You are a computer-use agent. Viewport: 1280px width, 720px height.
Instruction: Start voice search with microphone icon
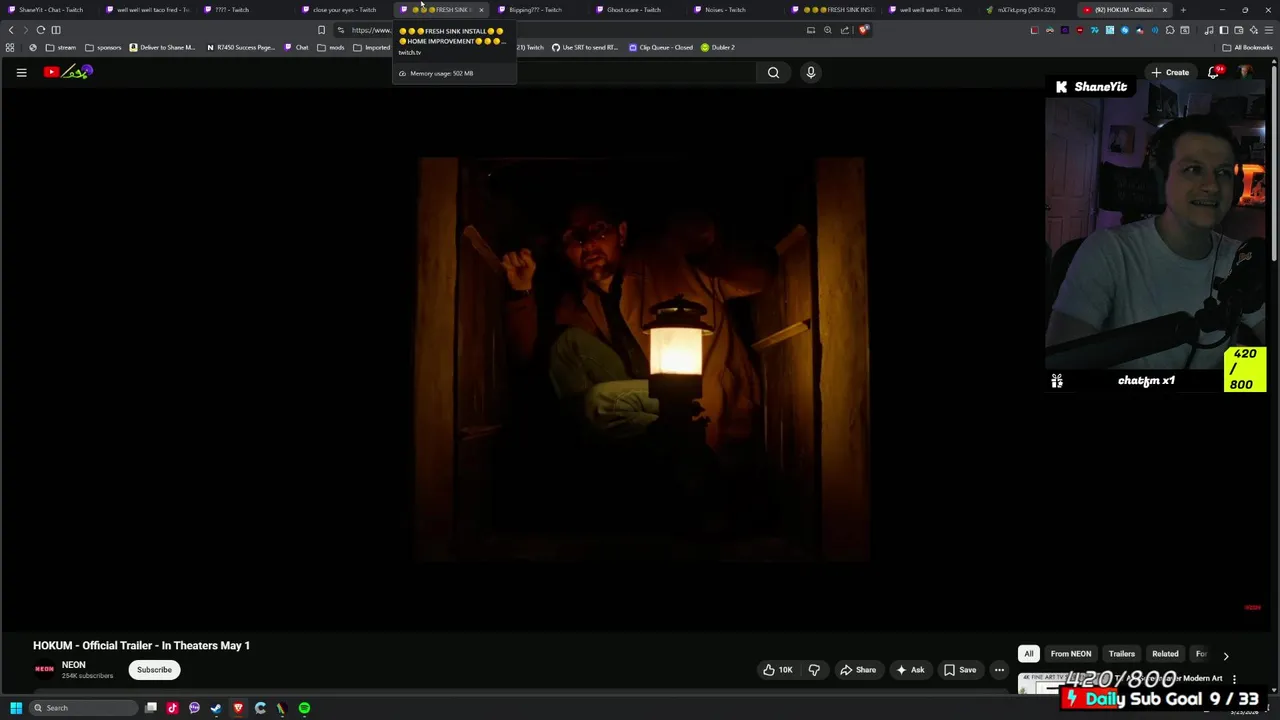(x=811, y=72)
